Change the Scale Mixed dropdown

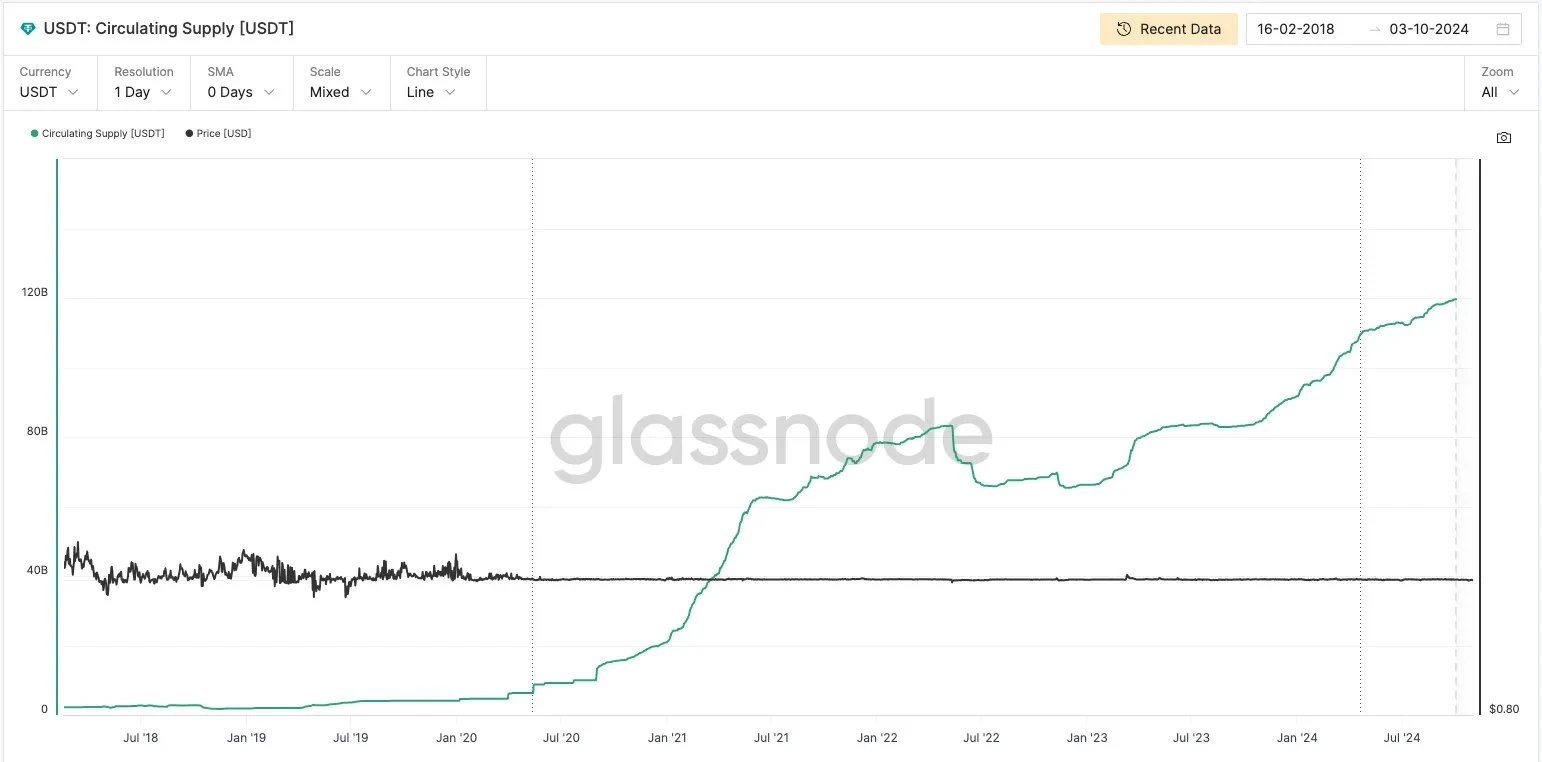[340, 92]
